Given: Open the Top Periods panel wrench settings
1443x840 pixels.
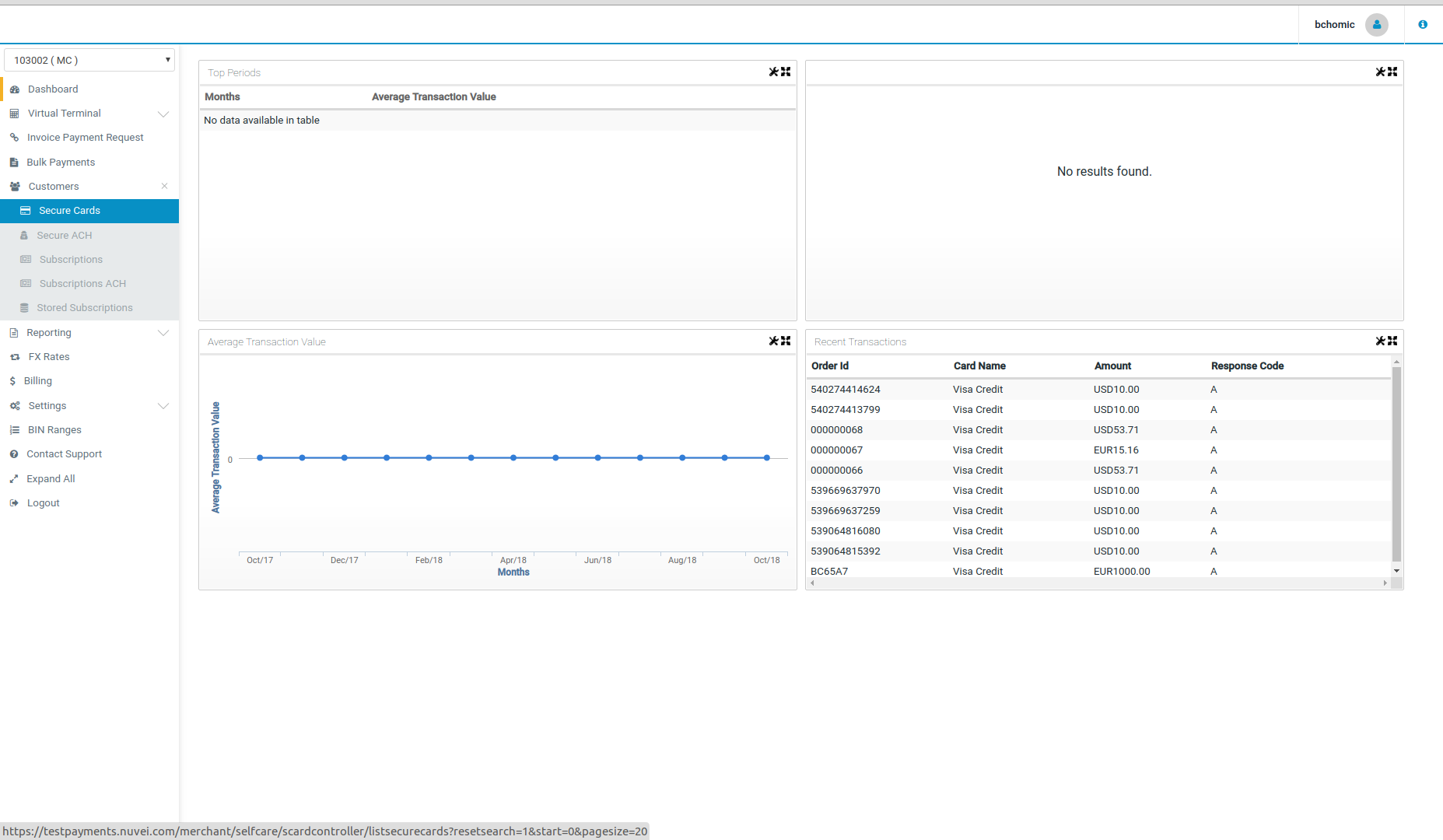Looking at the screenshot, I should click(773, 72).
